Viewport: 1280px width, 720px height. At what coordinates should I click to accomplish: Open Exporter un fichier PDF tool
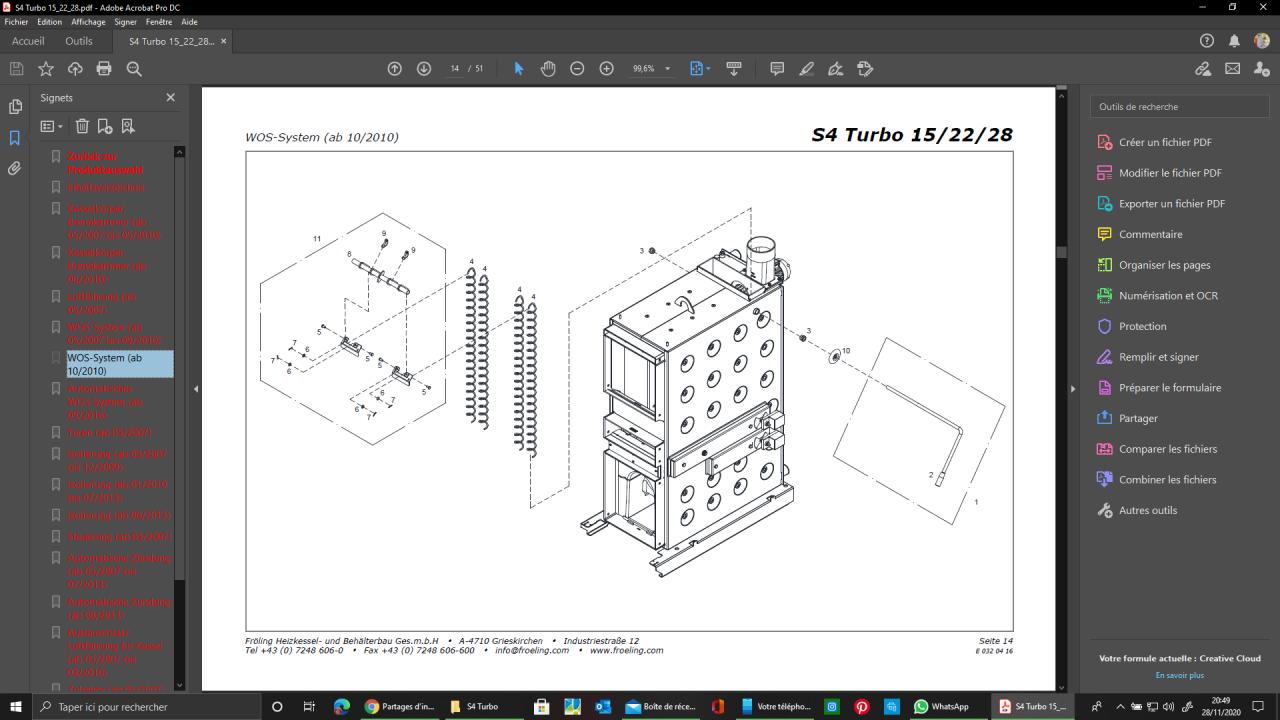(1172, 204)
